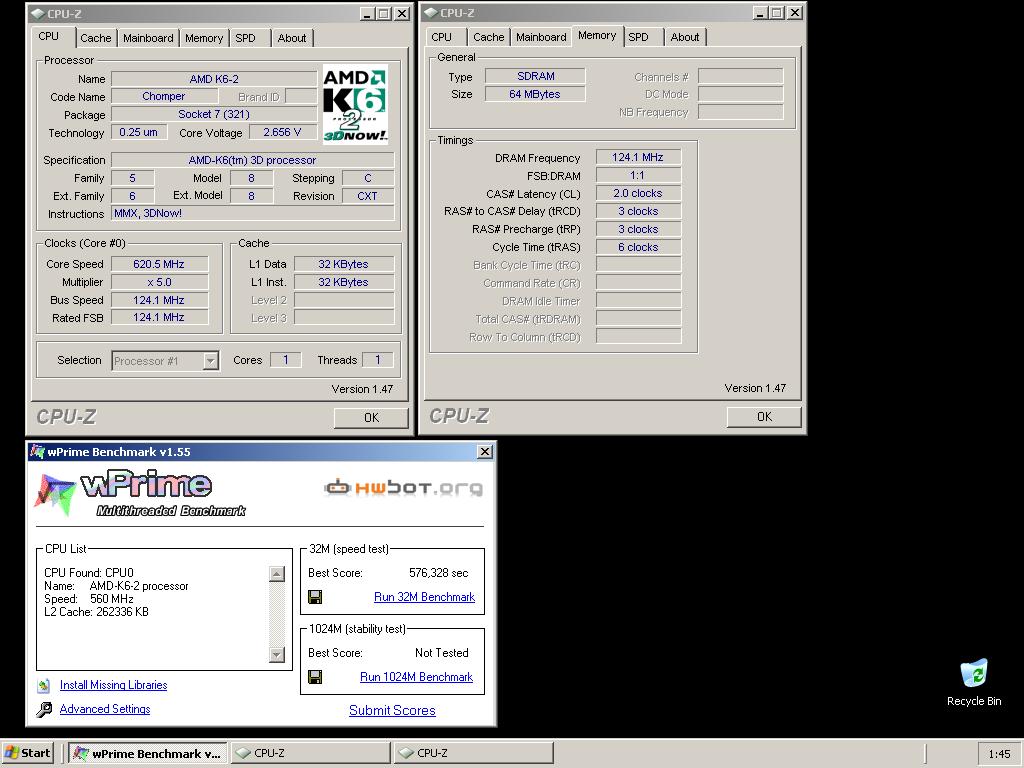Click the Package field Socket 7 (321)
This screenshot has width=1024, height=768.
pyautogui.click(x=214, y=114)
